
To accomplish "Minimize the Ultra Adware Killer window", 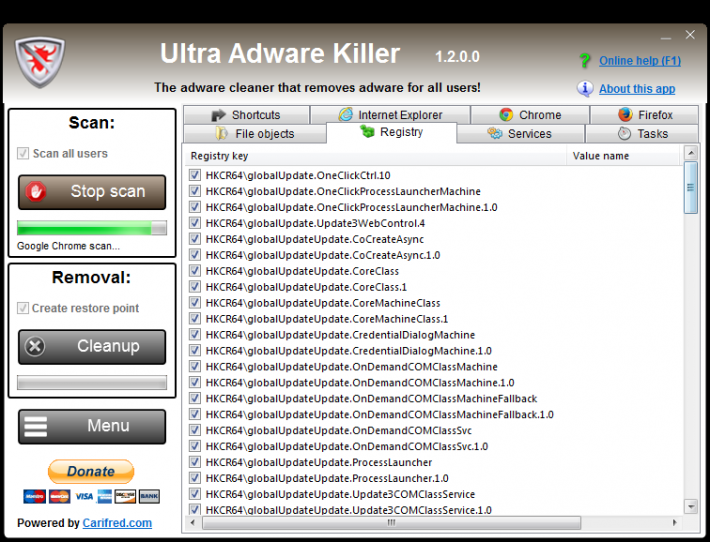I will [666, 36].
